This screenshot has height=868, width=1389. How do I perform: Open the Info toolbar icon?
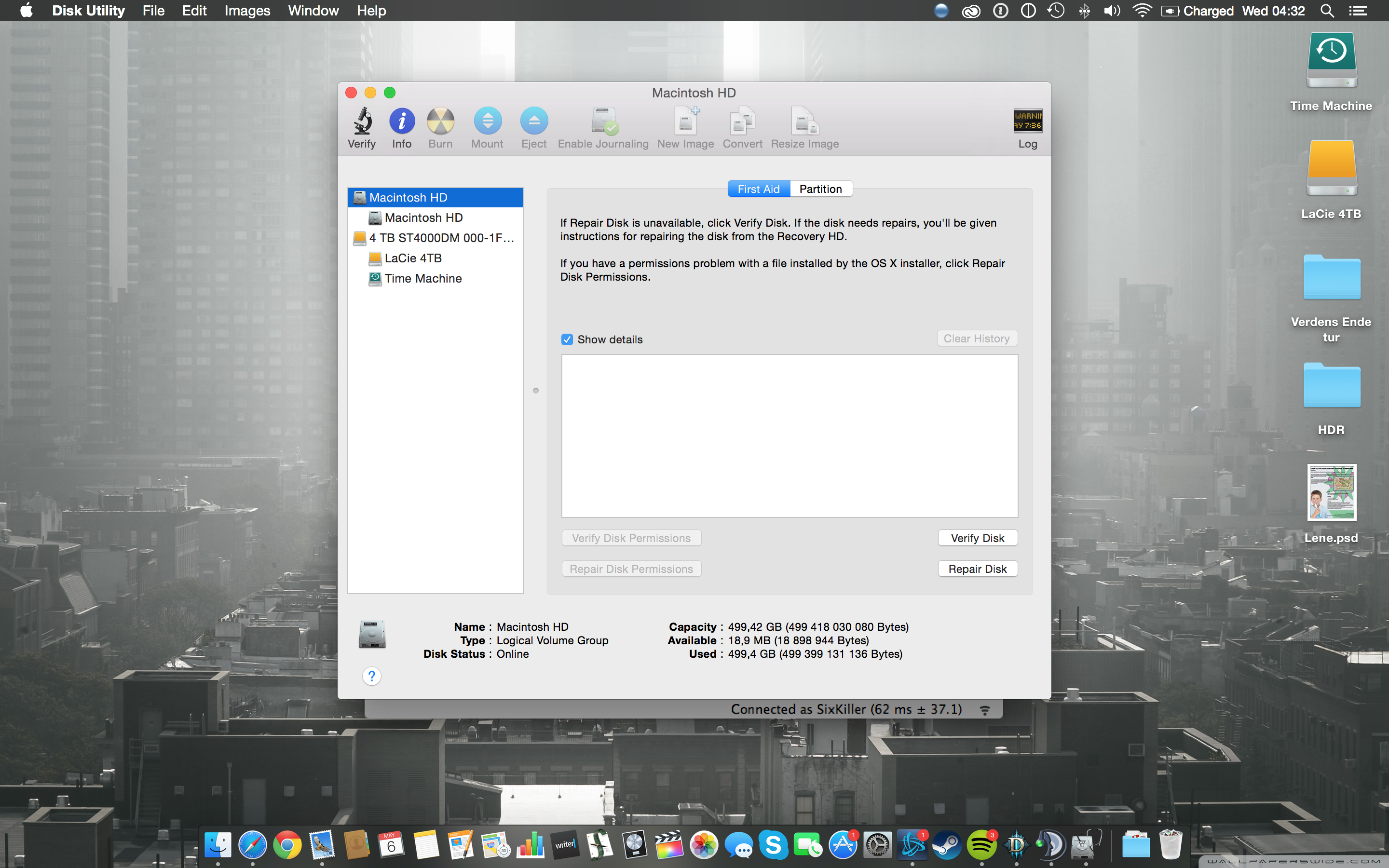(402, 121)
